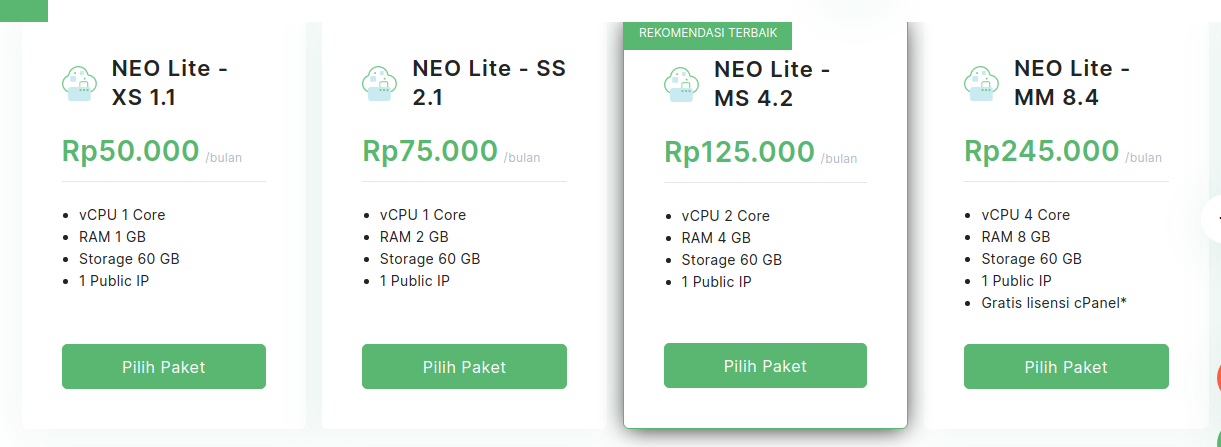Click the Rp245.000 per bulan price
Viewport: 1221px width, 447px height.
[1041, 151]
